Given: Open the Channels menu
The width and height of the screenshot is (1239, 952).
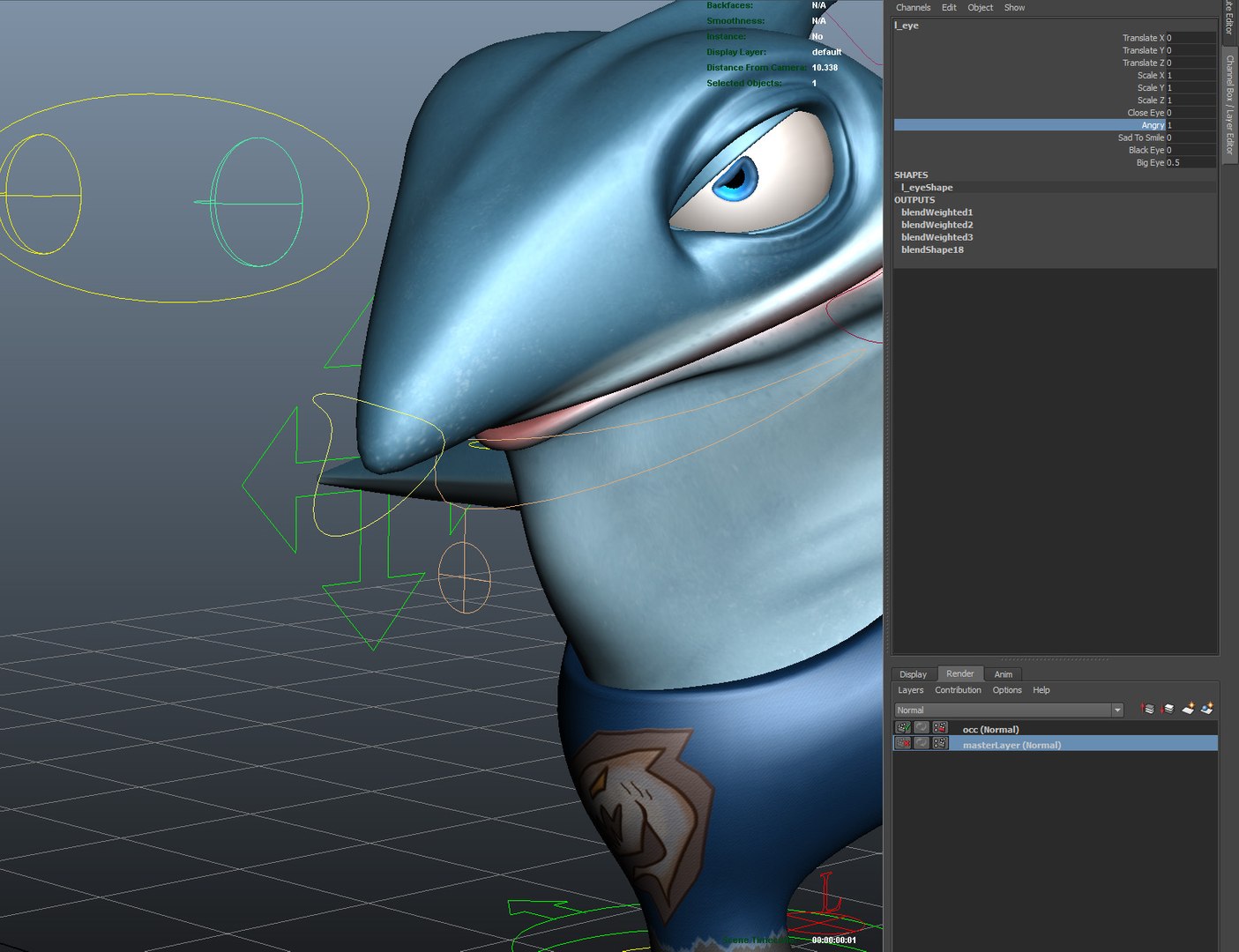Looking at the screenshot, I should [913, 8].
